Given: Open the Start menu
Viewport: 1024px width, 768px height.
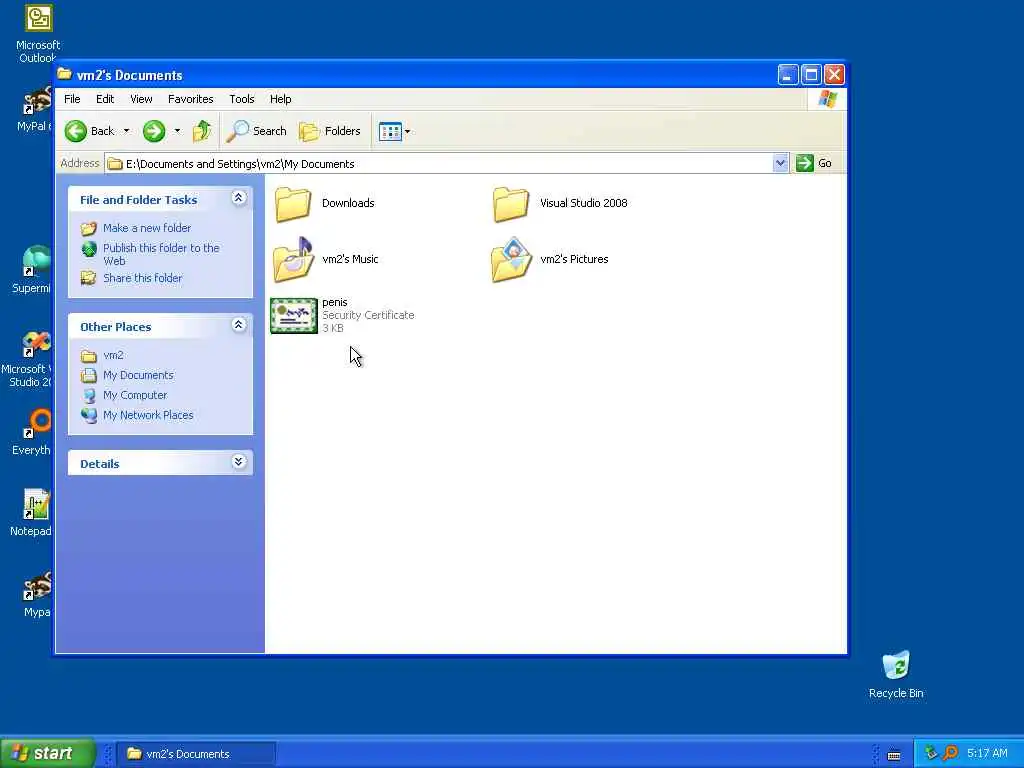Looking at the screenshot, I should coord(48,753).
